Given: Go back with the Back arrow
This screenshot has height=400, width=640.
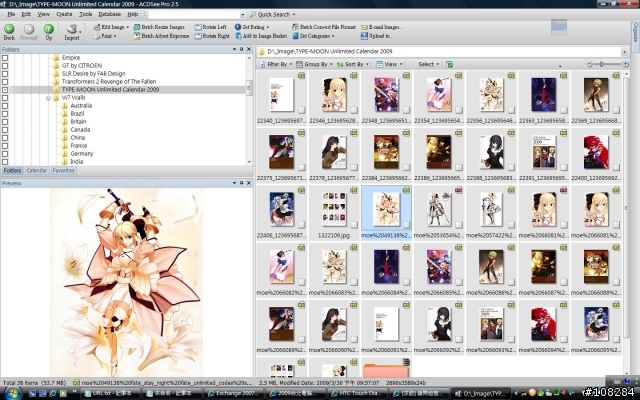Looking at the screenshot, I should [9, 29].
